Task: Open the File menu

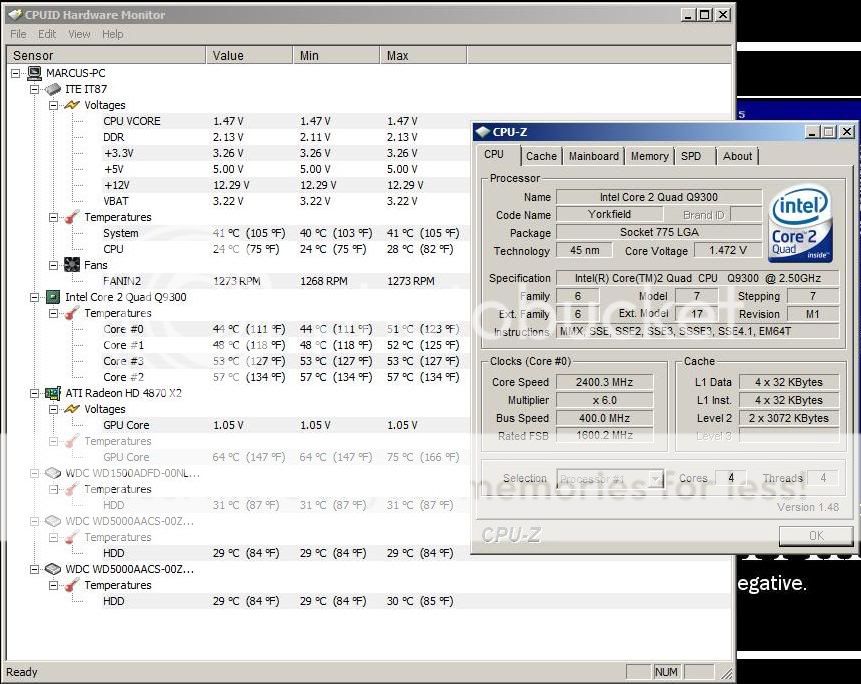Action: tap(17, 33)
